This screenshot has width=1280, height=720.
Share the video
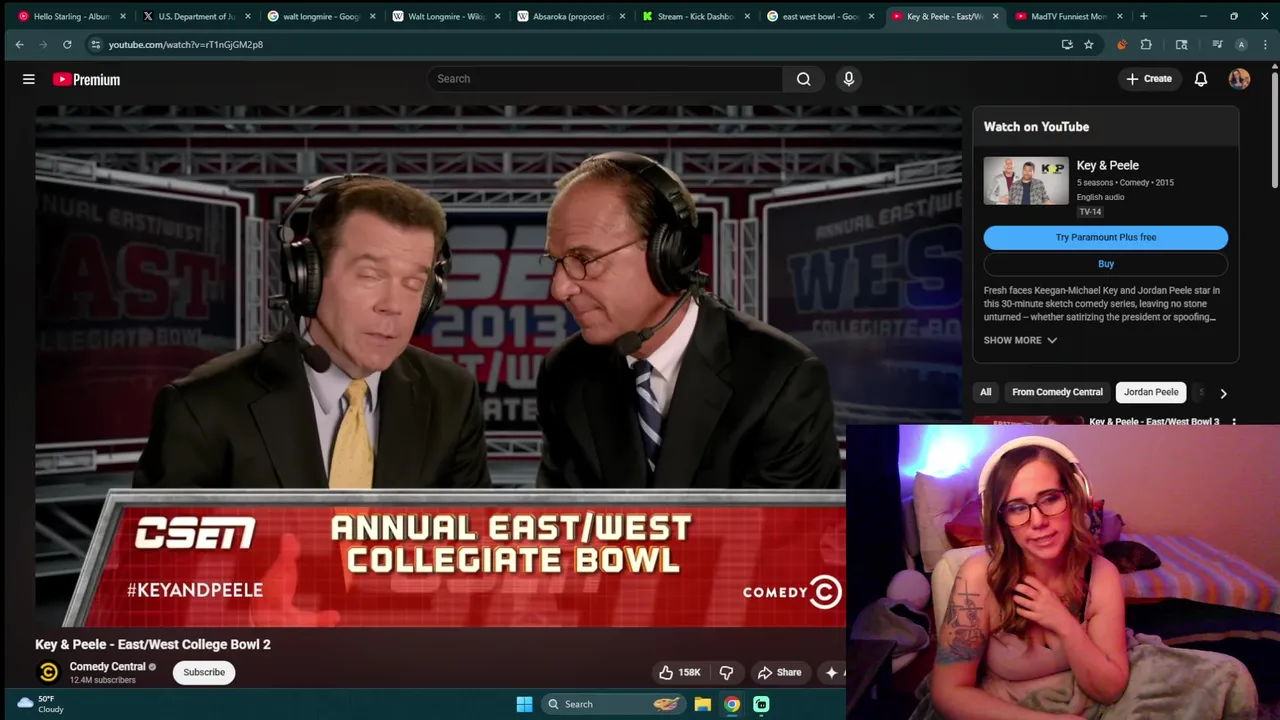pyautogui.click(x=779, y=672)
